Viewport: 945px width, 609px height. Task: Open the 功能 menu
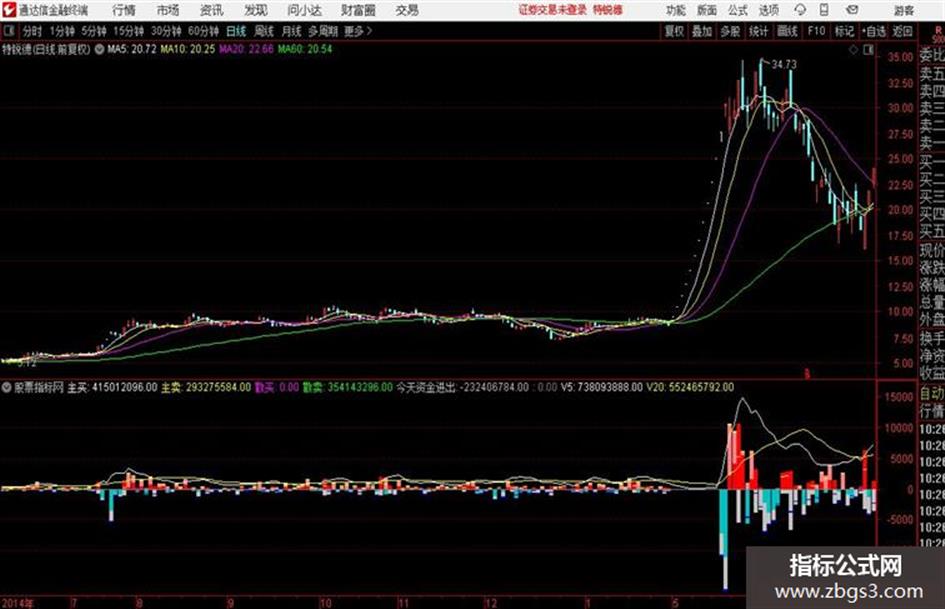676,10
